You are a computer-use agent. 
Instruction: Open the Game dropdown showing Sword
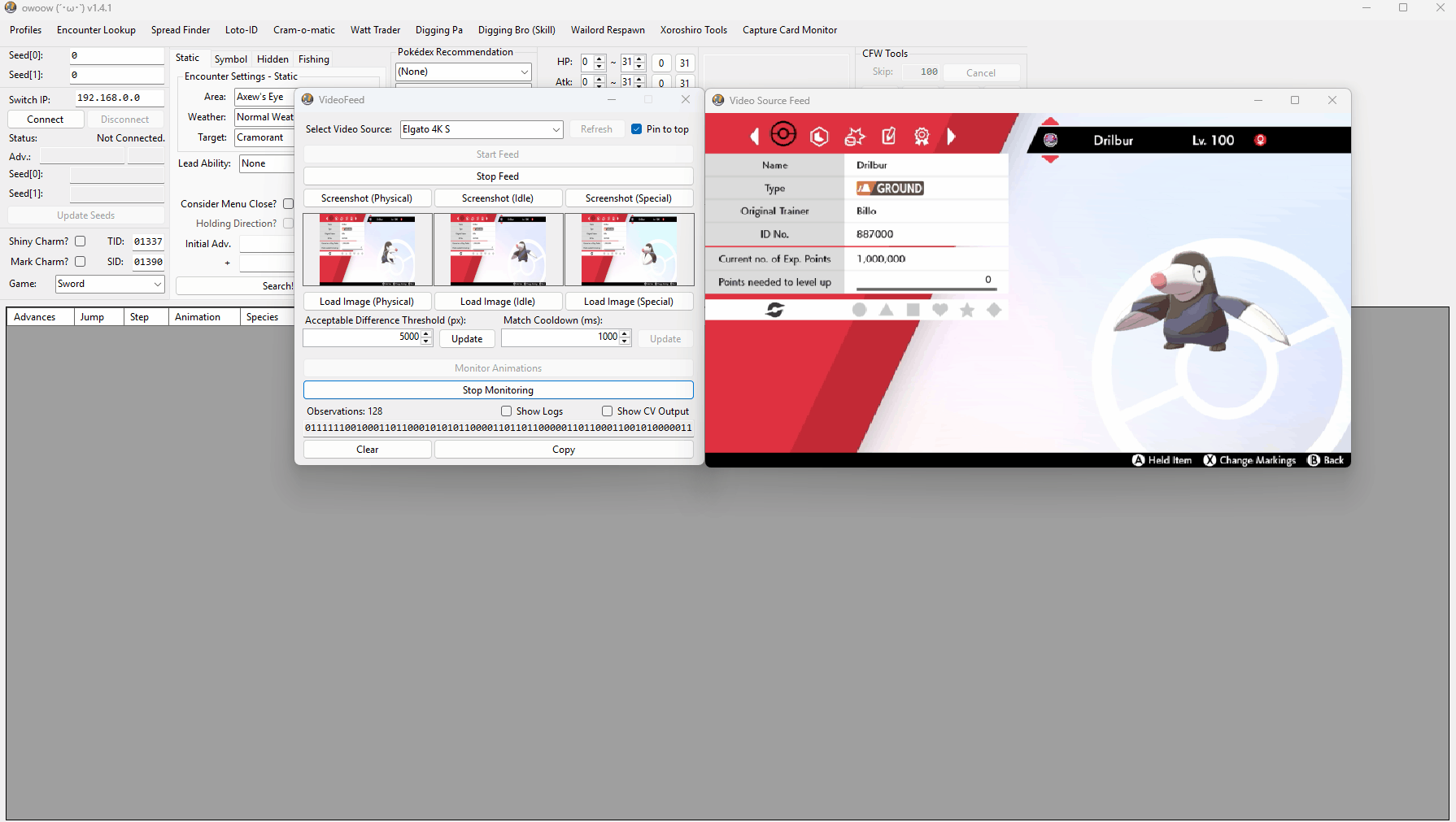(x=110, y=284)
